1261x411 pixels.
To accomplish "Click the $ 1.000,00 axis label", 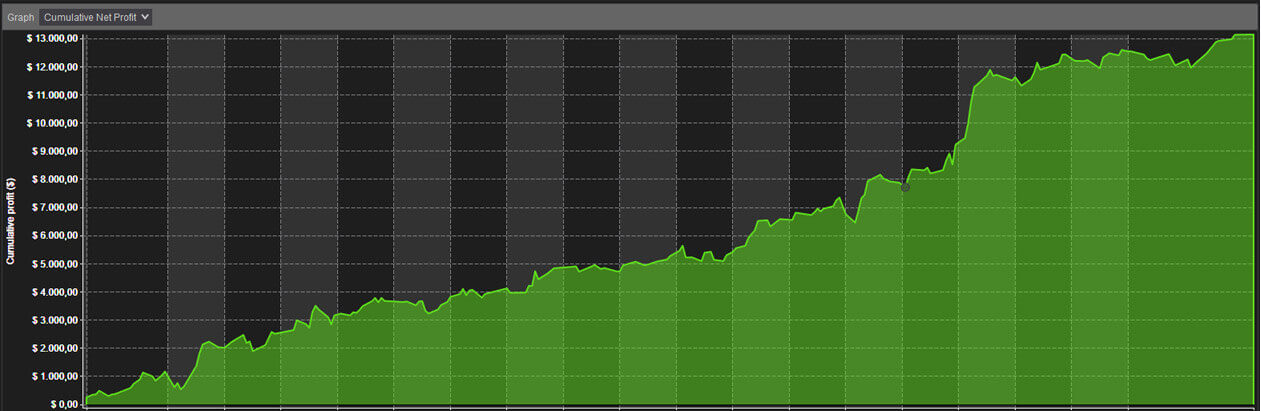I will (56, 376).
